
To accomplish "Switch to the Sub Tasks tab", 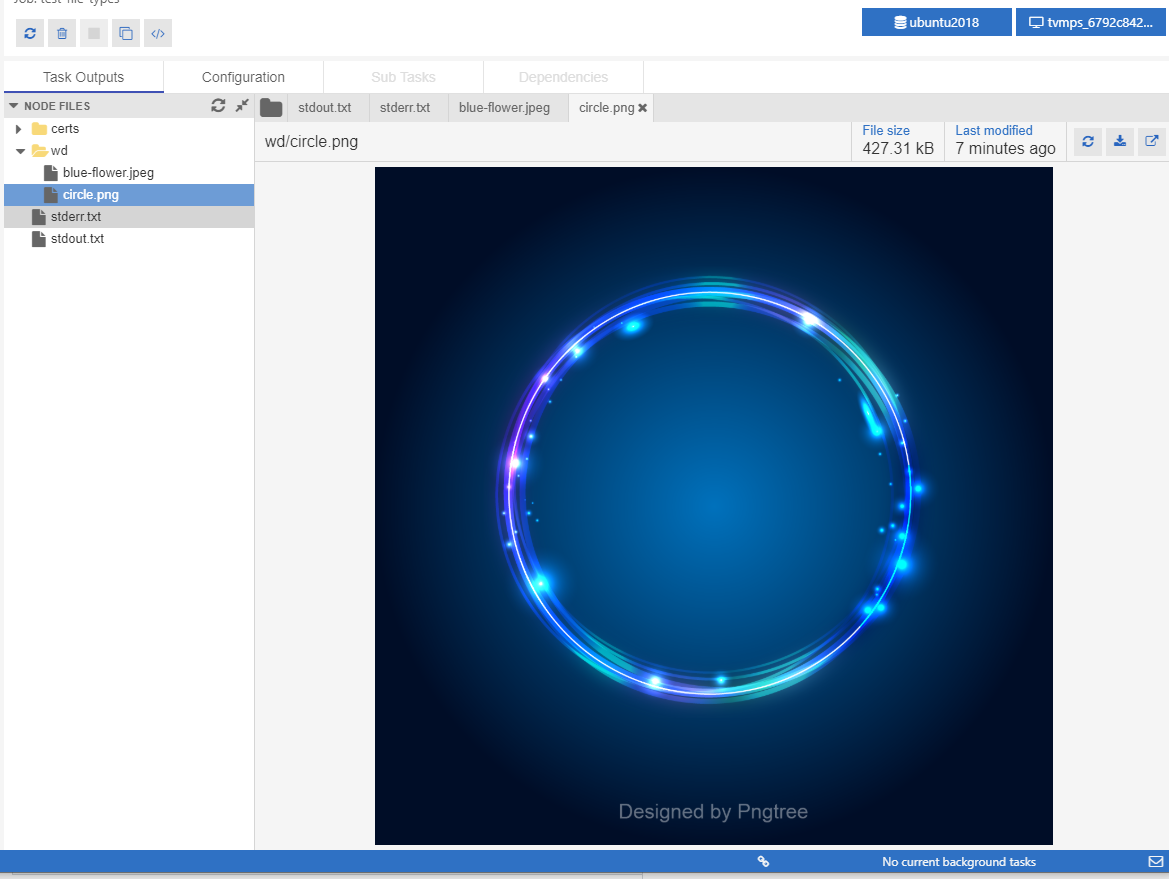I will 403,77.
